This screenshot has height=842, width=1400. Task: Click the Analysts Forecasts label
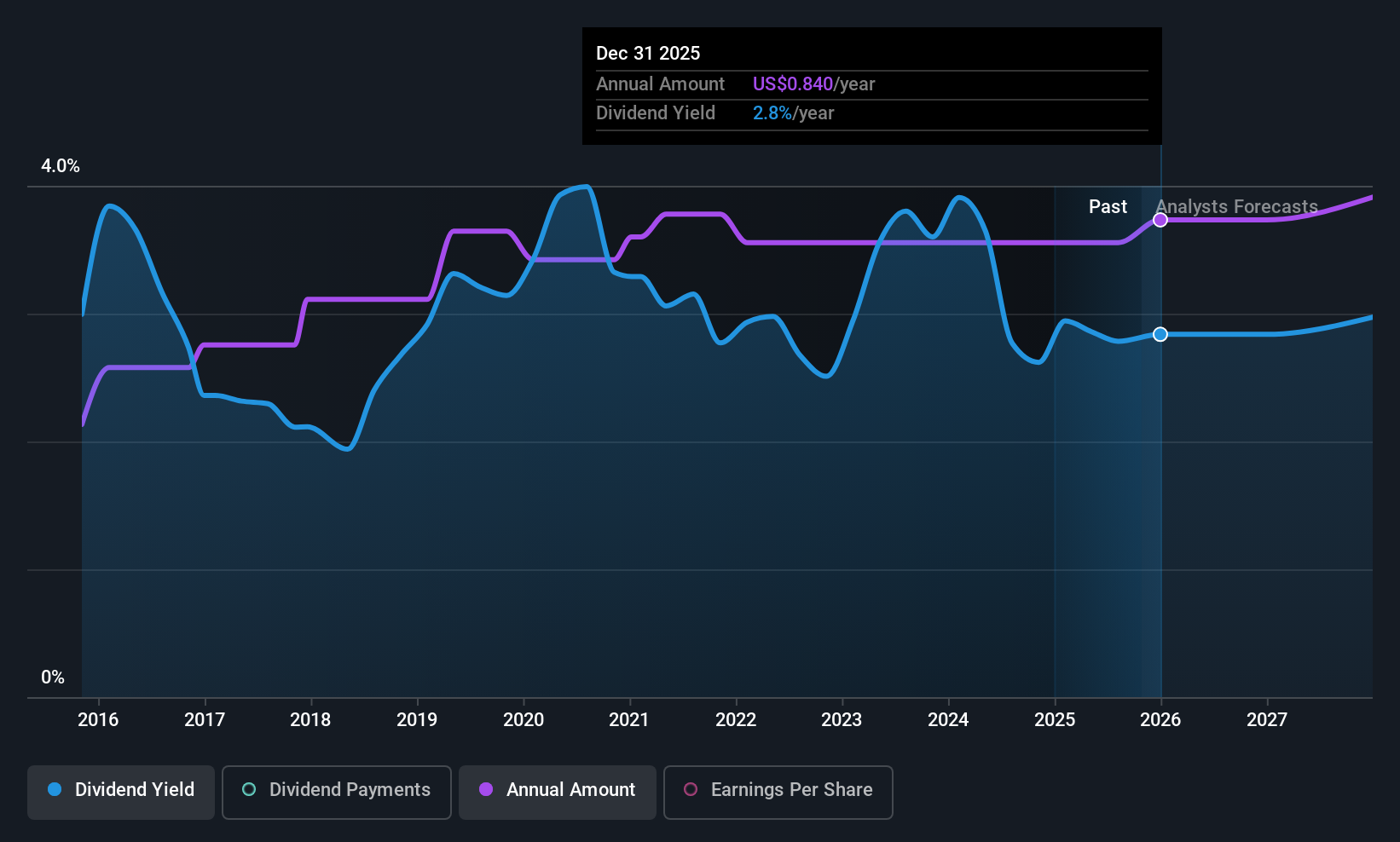(1236, 207)
